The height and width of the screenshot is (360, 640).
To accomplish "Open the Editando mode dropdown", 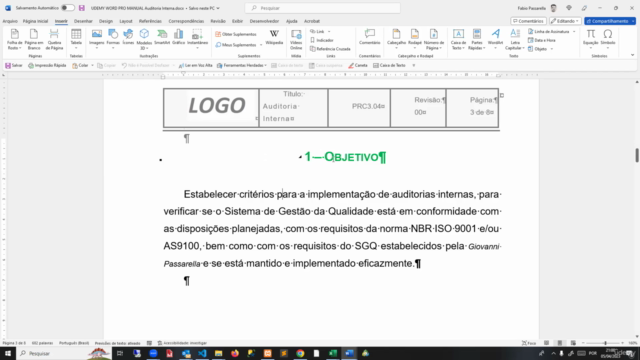I will (565, 21).
